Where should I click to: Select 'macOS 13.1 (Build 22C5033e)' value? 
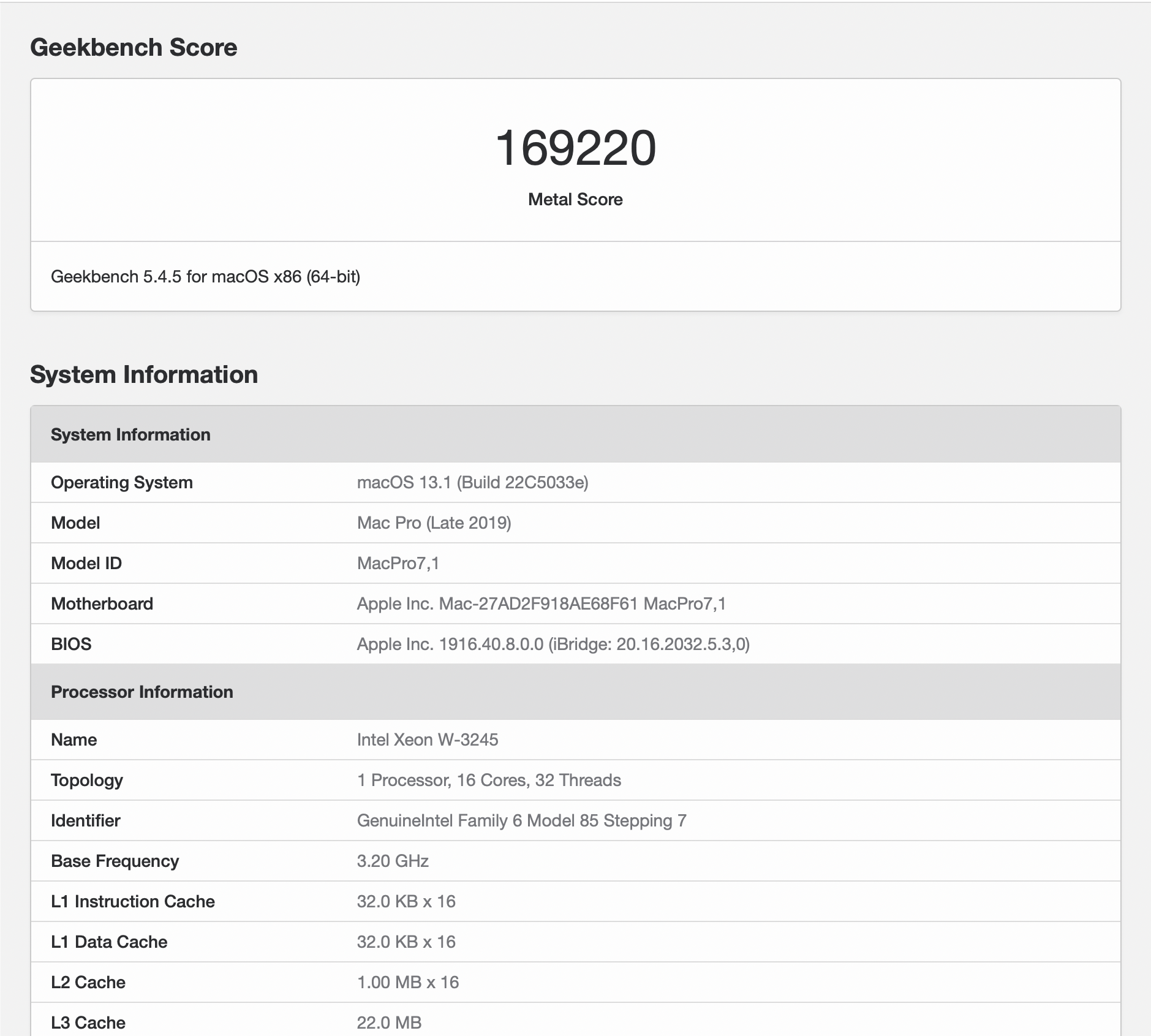pos(473,482)
